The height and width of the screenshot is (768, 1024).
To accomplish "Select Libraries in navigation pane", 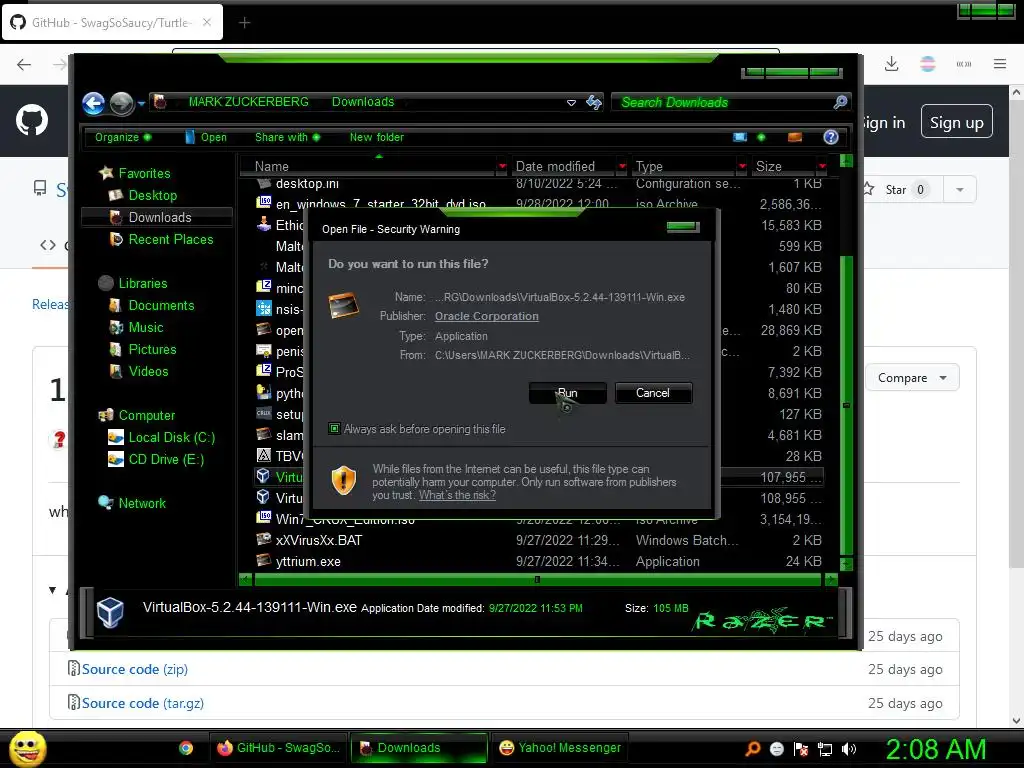I will pyautogui.click(x=142, y=283).
